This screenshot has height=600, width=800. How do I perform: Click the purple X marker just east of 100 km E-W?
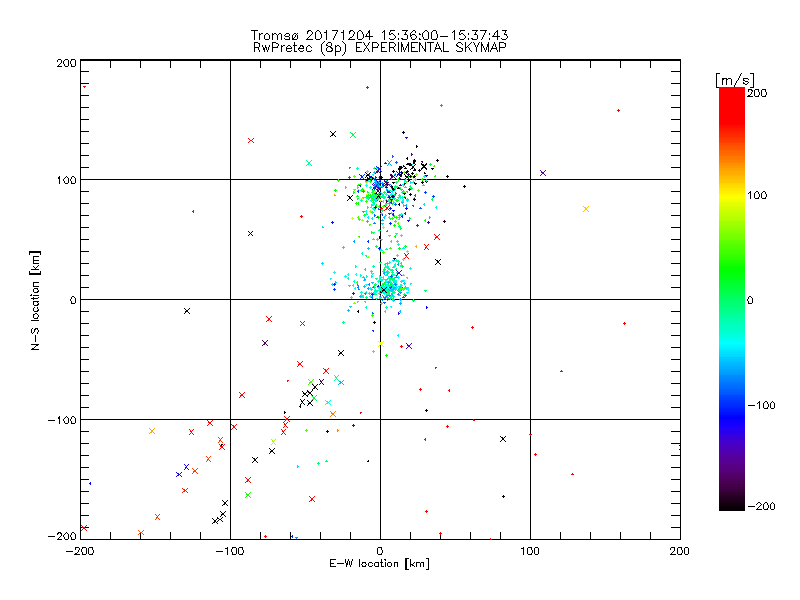point(543,173)
